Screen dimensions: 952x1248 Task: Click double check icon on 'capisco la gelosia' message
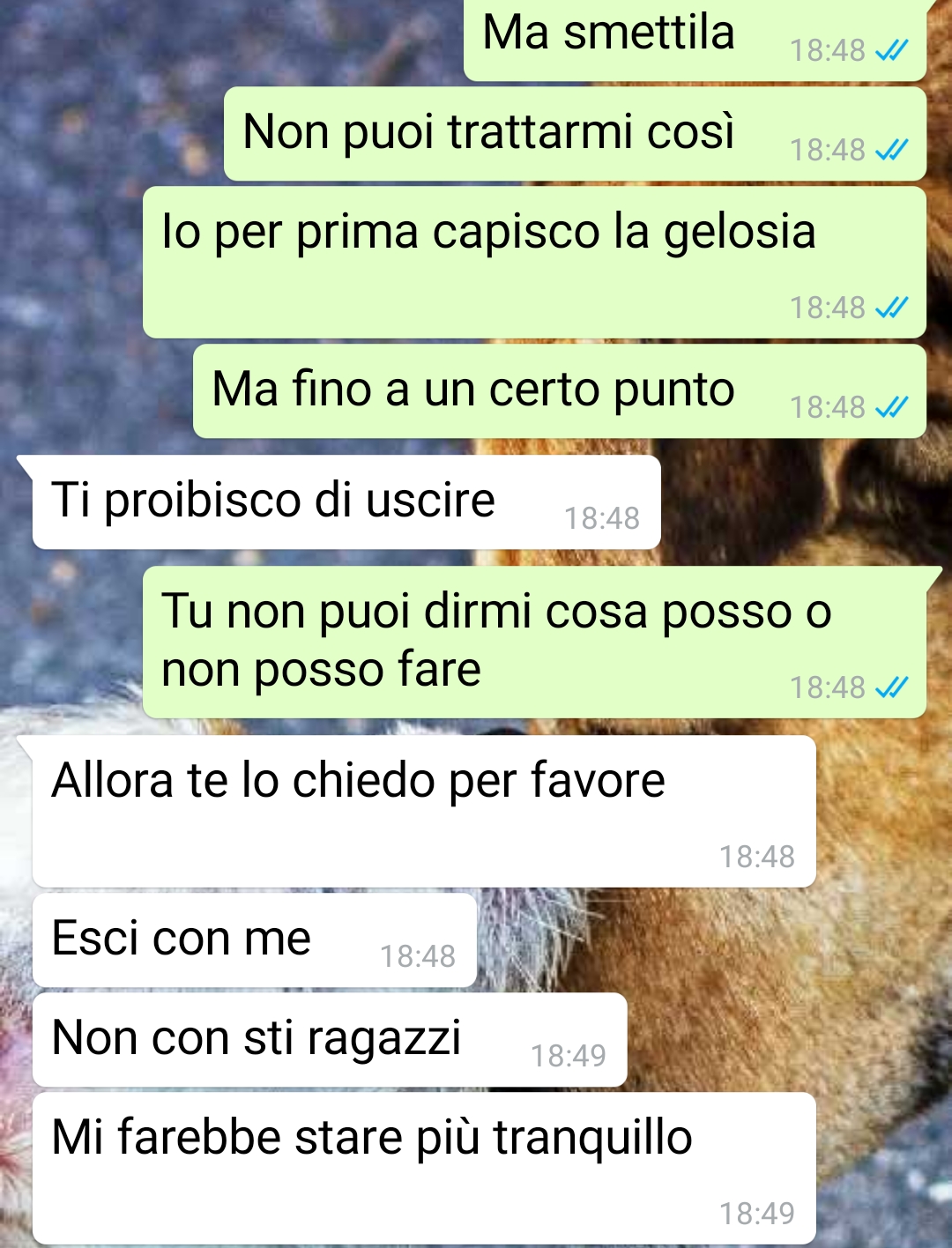tap(891, 308)
